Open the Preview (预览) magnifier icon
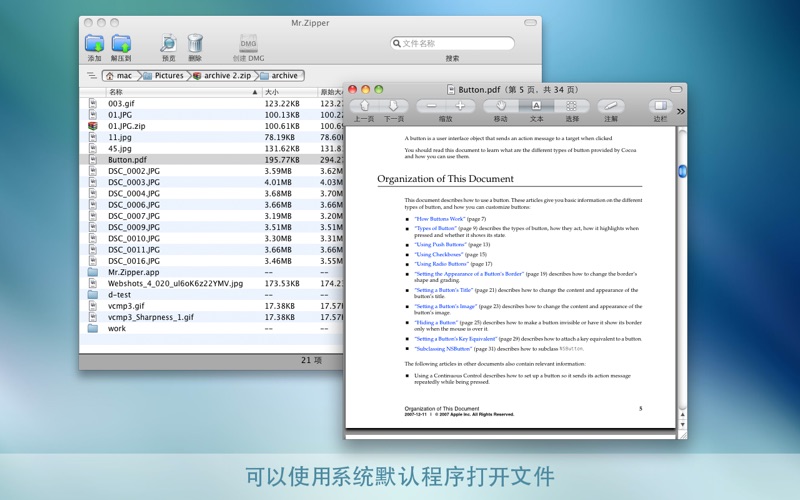800x500 pixels. (168, 43)
